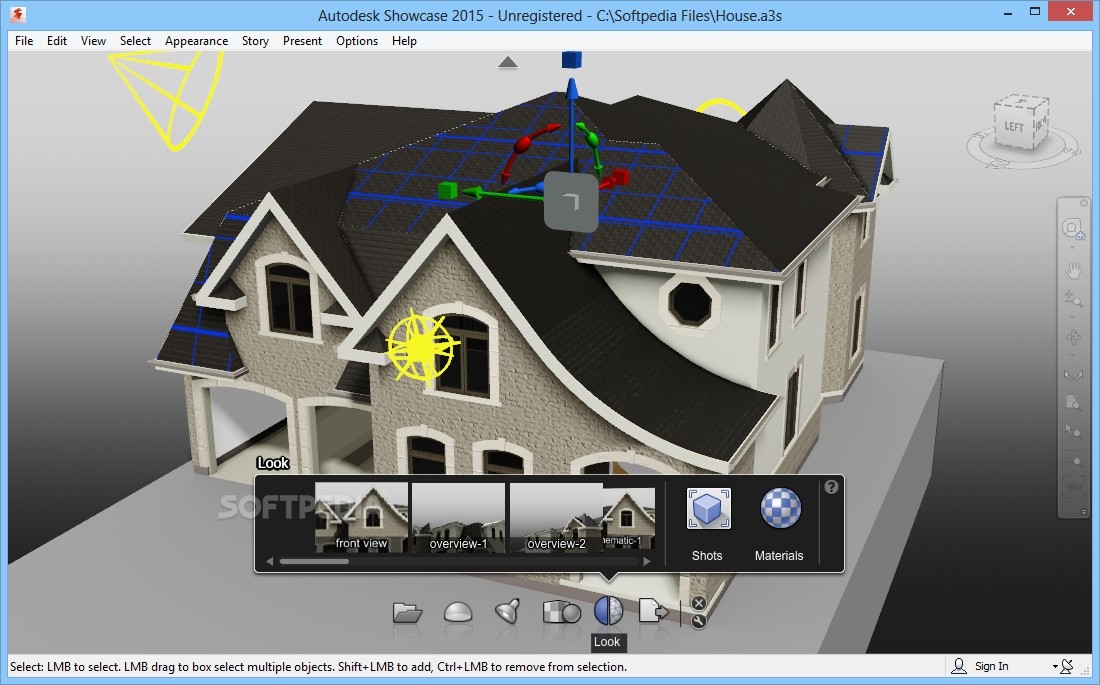
Task: Open the View menu
Action: pos(93,41)
